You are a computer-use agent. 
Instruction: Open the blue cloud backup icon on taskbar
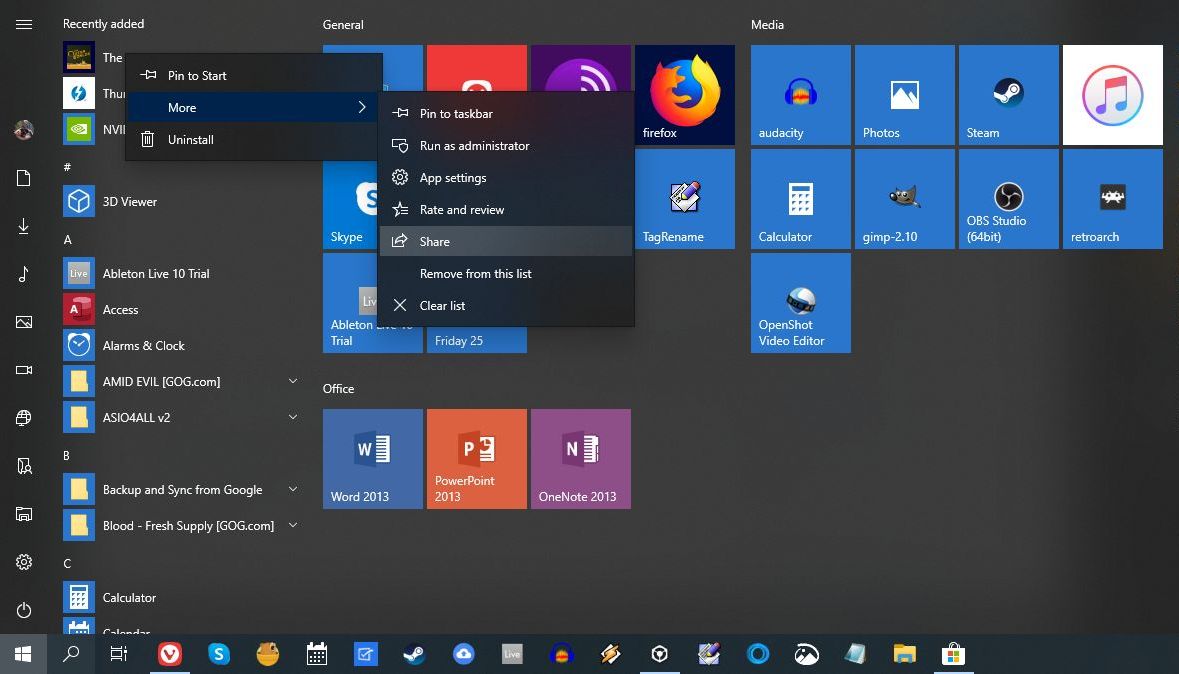click(x=463, y=654)
